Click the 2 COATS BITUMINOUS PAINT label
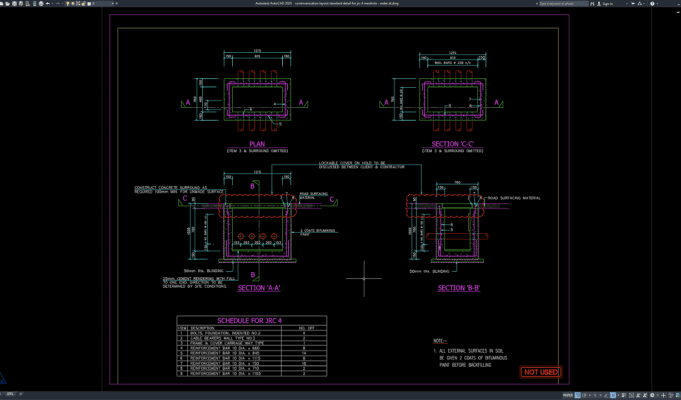The image size is (681, 400). (318, 232)
